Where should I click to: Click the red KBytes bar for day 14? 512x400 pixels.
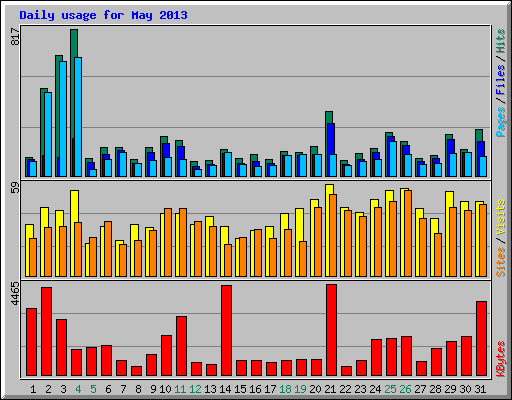tap(226, 331)
